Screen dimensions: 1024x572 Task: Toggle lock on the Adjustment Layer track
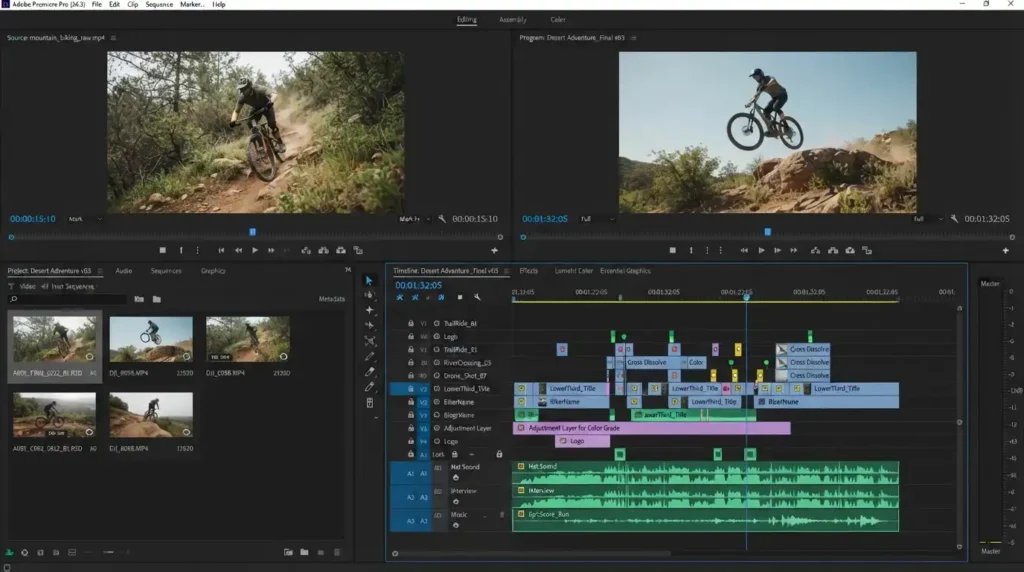click(x=411, y=428)
